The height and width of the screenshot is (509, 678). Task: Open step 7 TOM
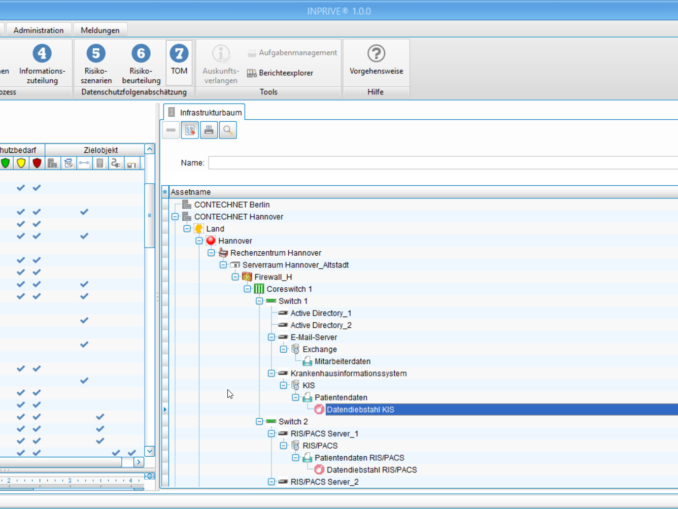179,61
